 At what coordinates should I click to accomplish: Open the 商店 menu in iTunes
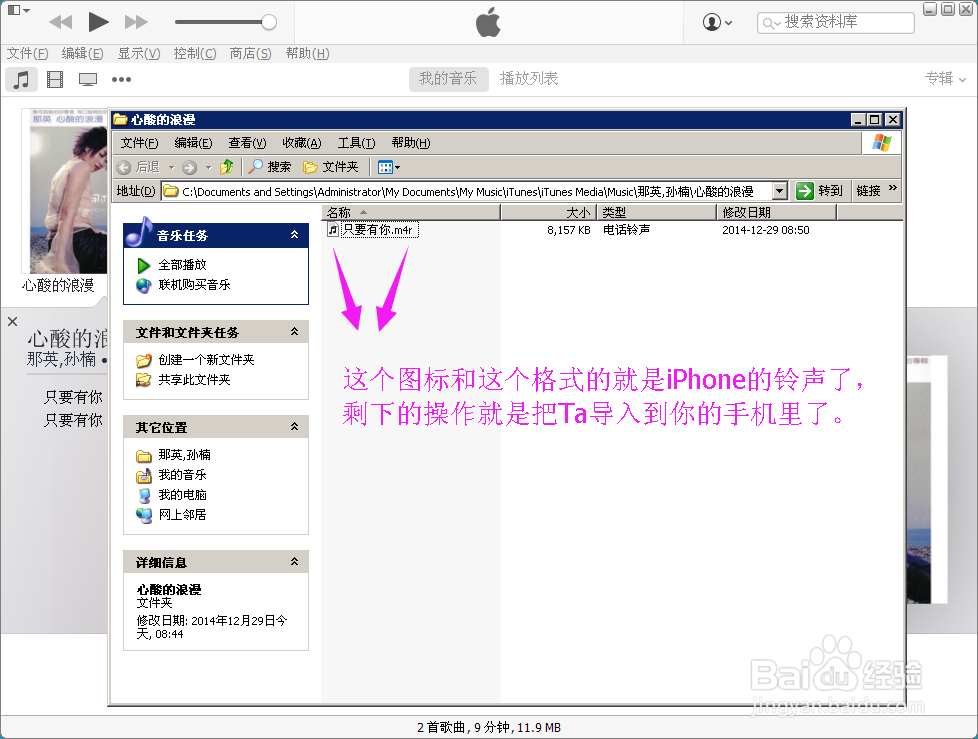(x=250, y=54)
